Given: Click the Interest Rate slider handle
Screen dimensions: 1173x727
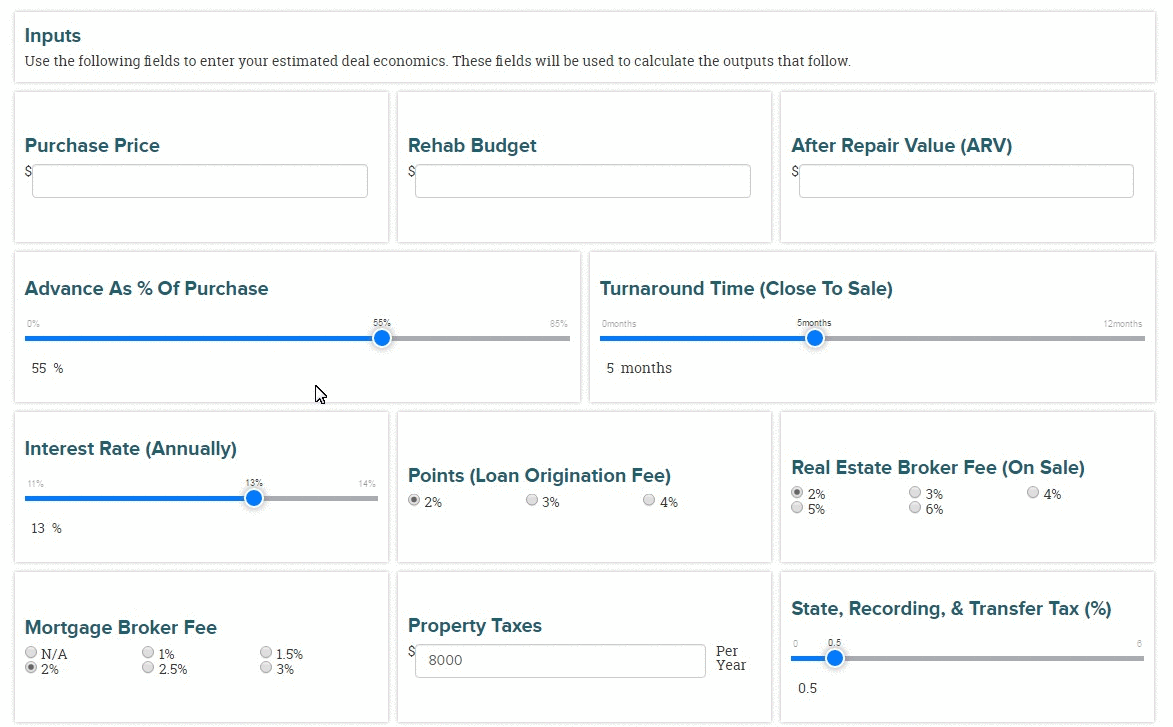Looking at the screenshot, I should [x=254, y=498].
